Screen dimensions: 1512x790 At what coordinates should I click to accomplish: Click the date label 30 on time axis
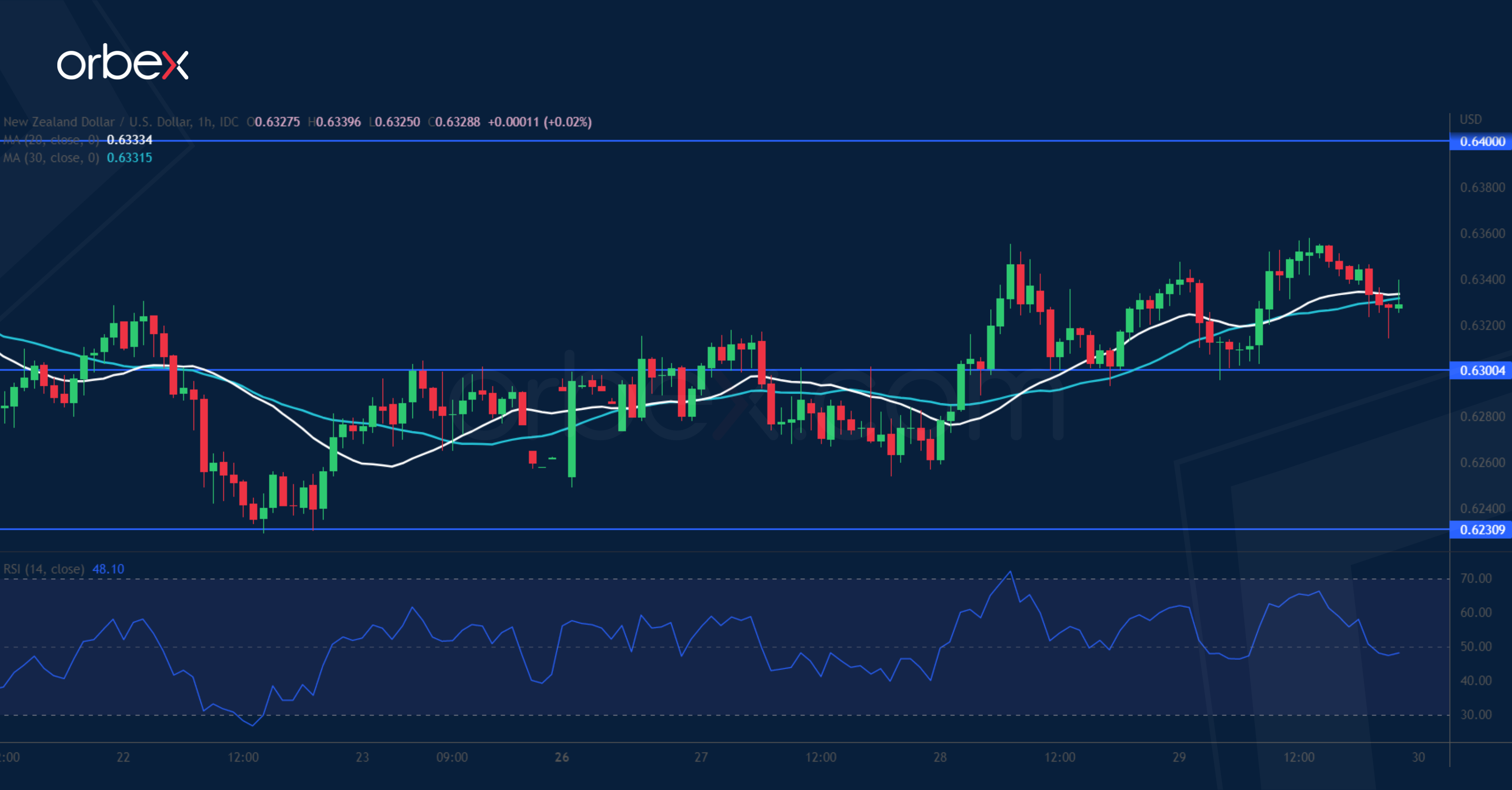(x=1418, y=757)
